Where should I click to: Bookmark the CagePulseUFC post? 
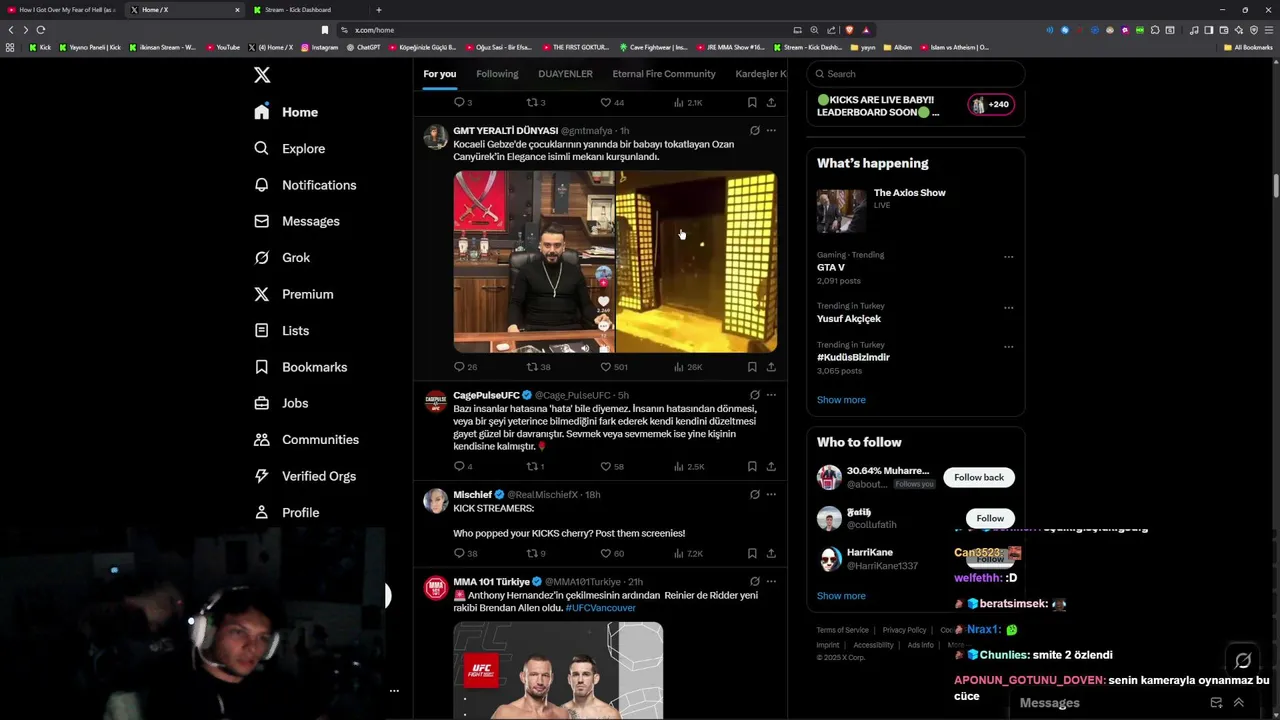752,466
